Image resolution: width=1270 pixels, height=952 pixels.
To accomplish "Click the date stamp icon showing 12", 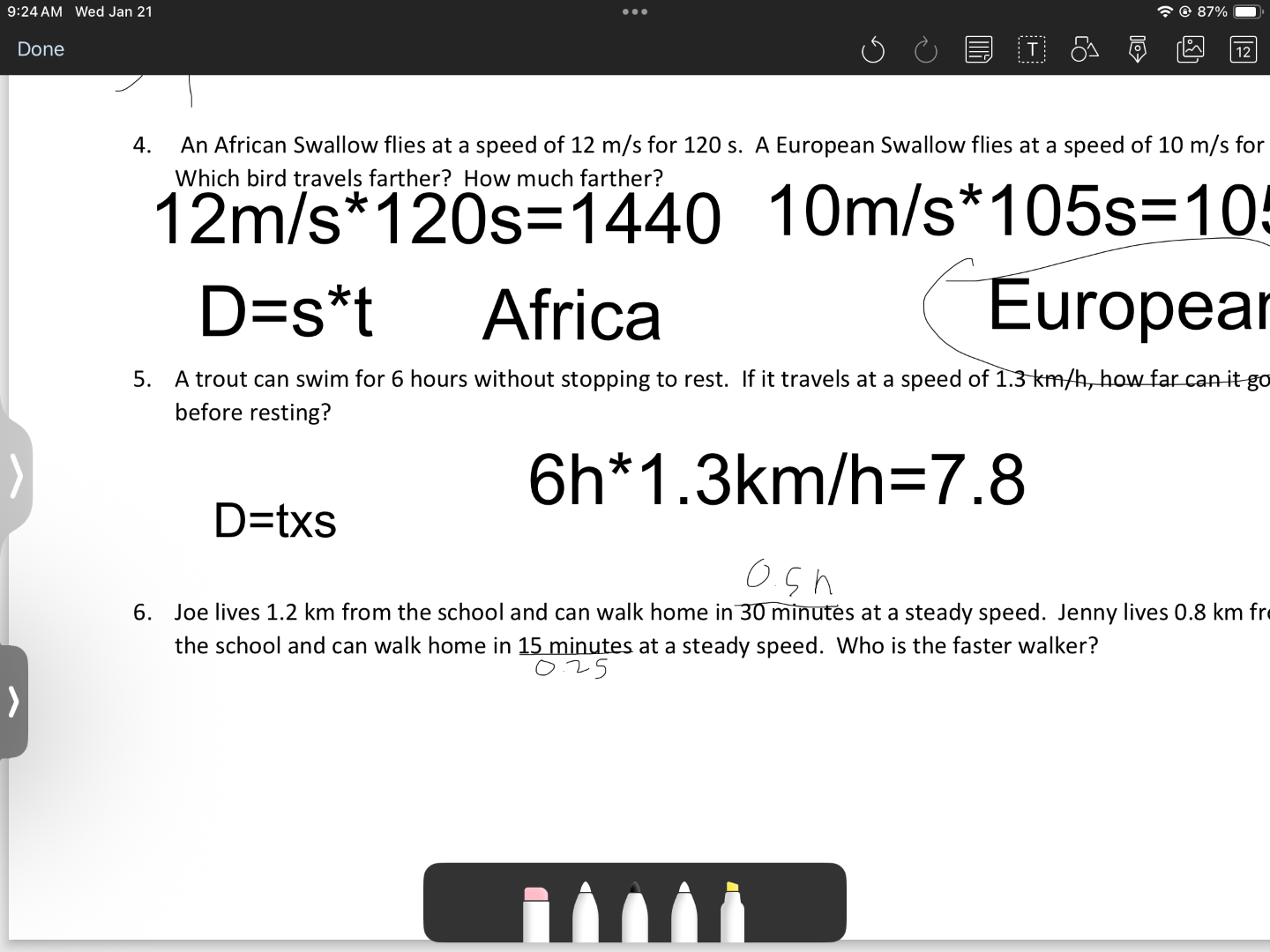I will pos(1243,50).
